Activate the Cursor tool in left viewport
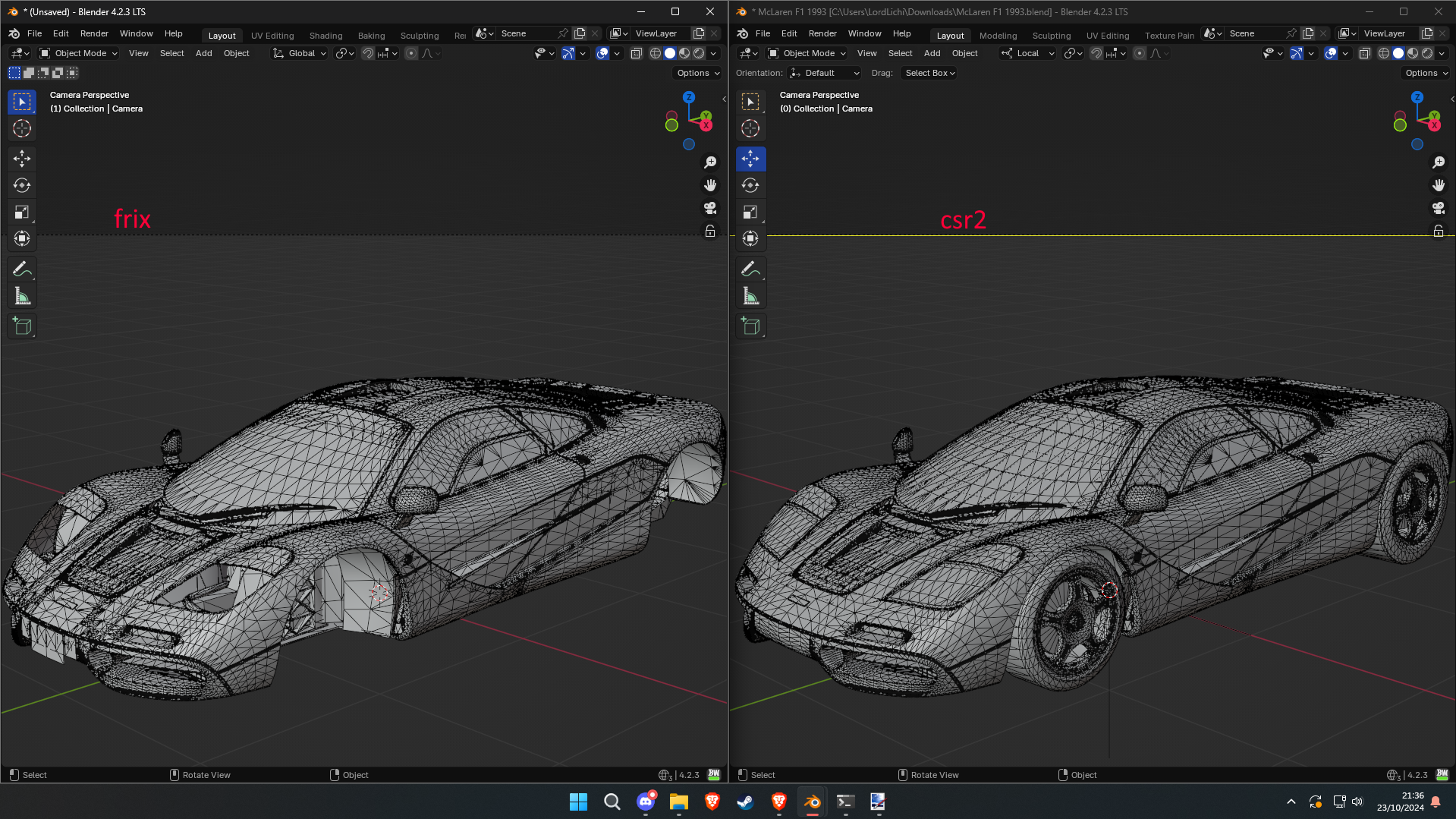 (x=22, y=128)
